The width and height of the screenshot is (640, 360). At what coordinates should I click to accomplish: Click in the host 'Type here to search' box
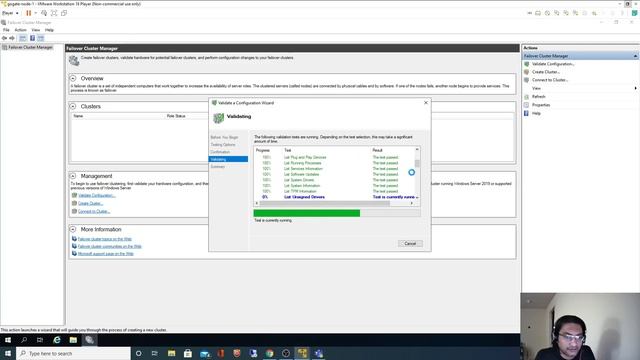click(73, 353)
